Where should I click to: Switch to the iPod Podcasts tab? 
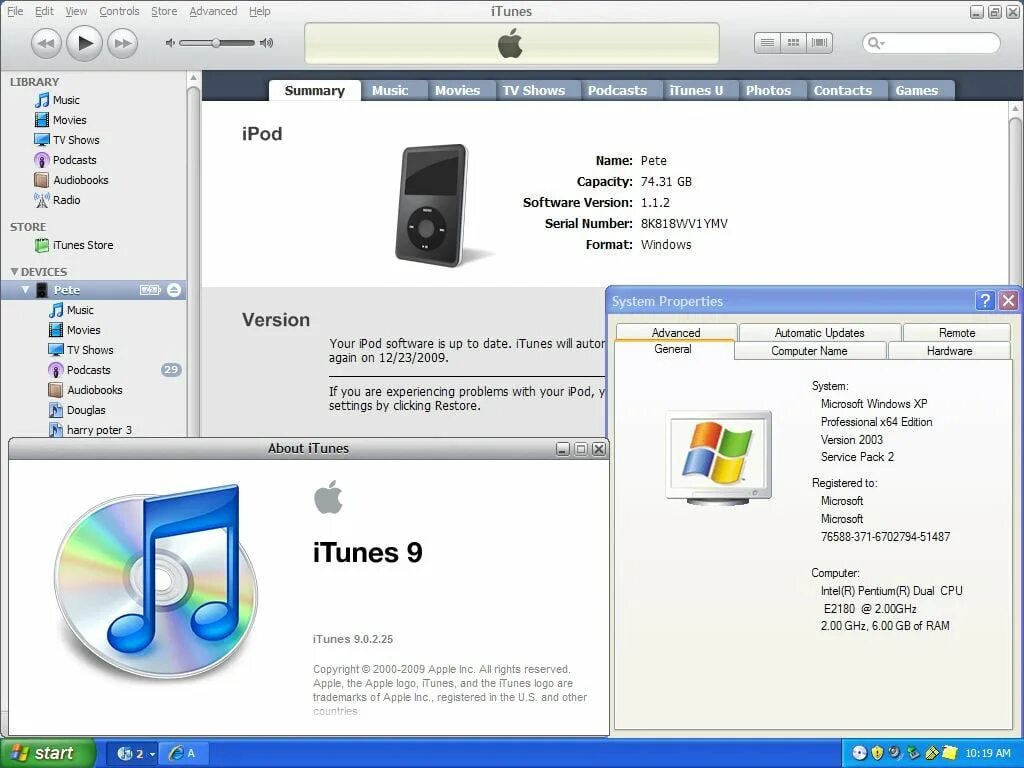[x=617, y=91]
